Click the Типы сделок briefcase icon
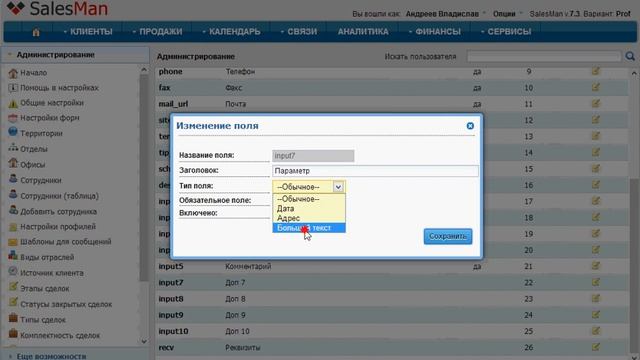 click(13, 318)
